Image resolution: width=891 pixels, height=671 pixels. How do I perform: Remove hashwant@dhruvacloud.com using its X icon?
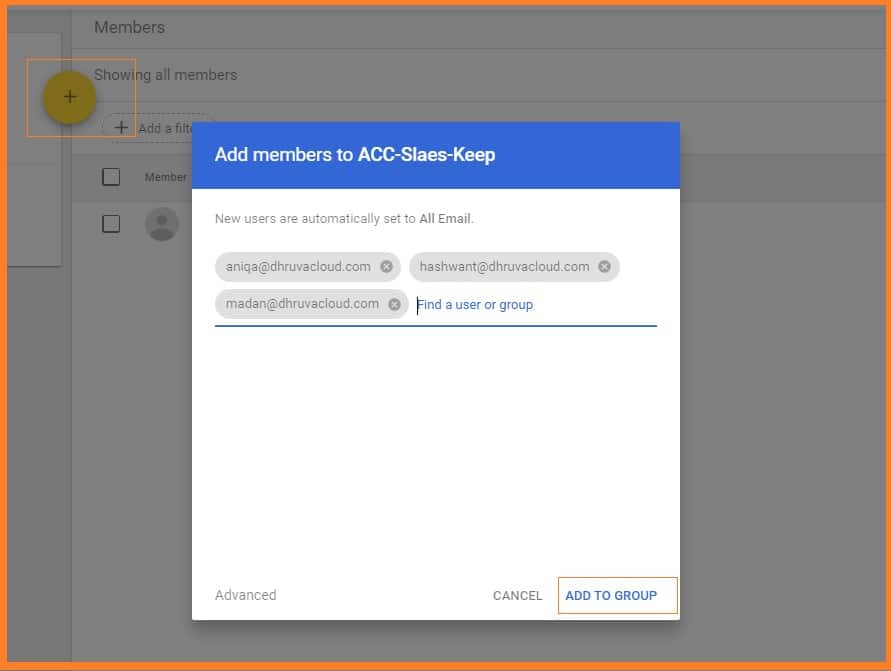pyautogui.click(x=604, y=267)
